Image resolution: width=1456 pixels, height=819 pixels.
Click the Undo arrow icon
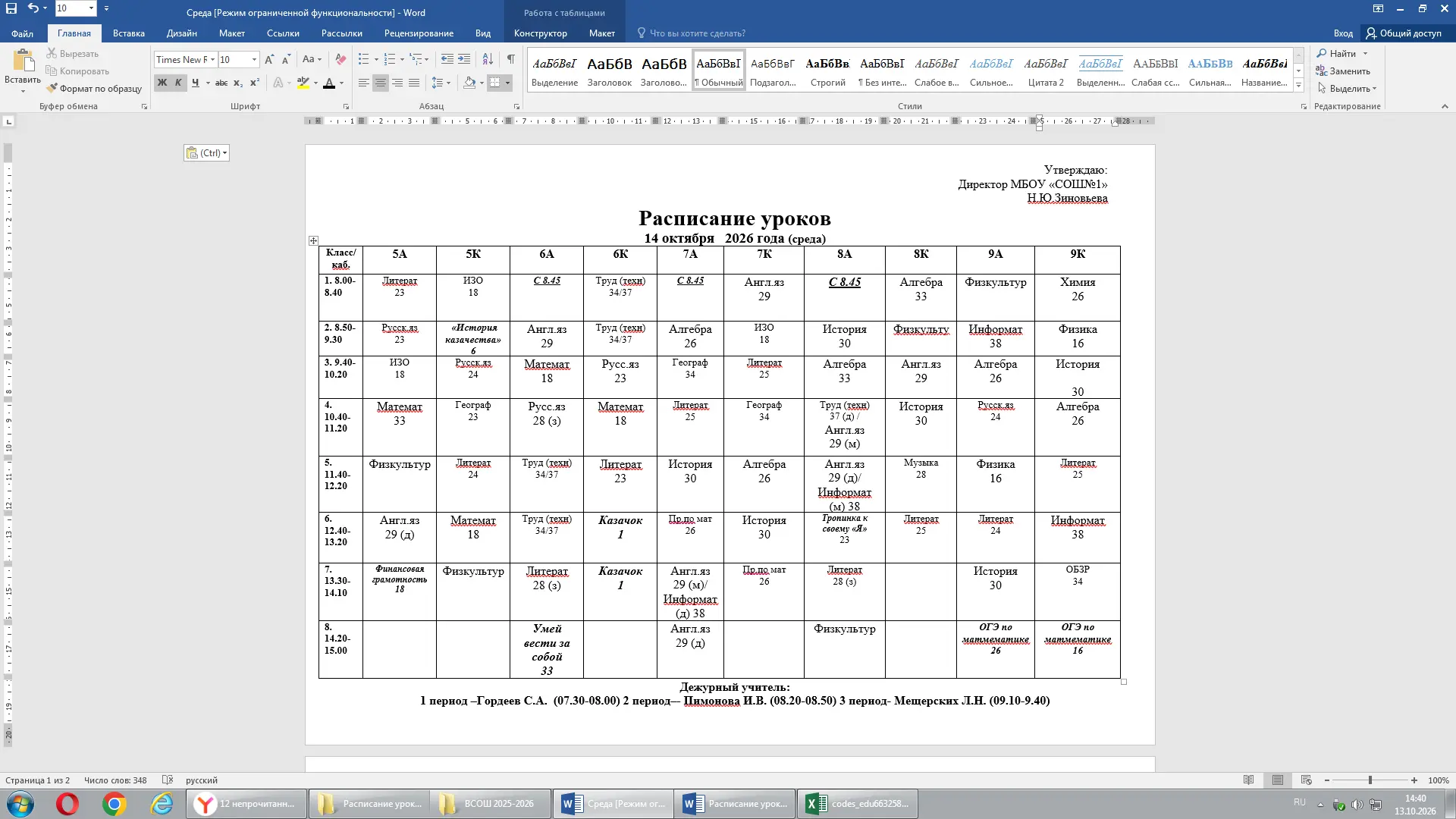click(33, 8)
